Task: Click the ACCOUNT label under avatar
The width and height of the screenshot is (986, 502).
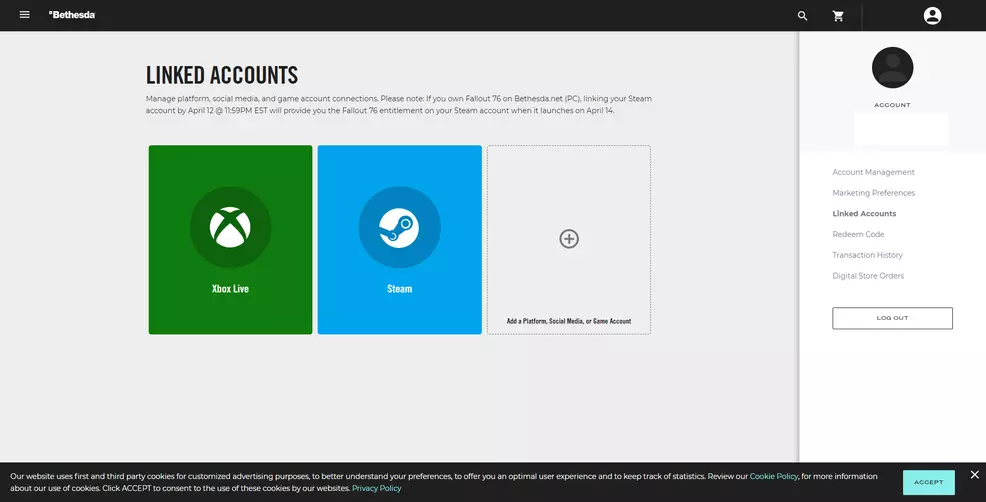Action: tap(892, 105)
